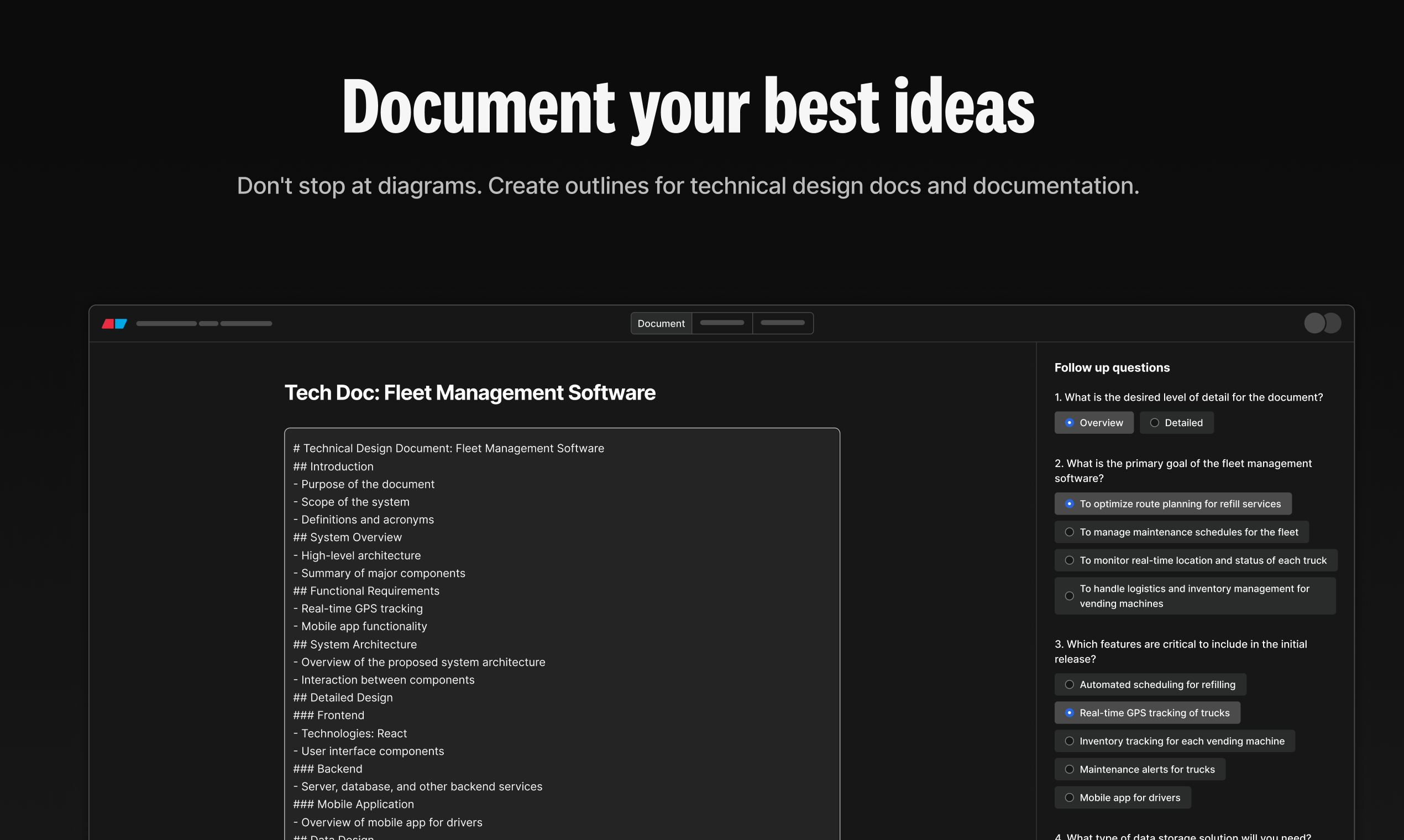Choose 'To monitor real-time location and status'
This screenshot has height=840, width=1404.
pyautogui.click(x=1195, y=560)
